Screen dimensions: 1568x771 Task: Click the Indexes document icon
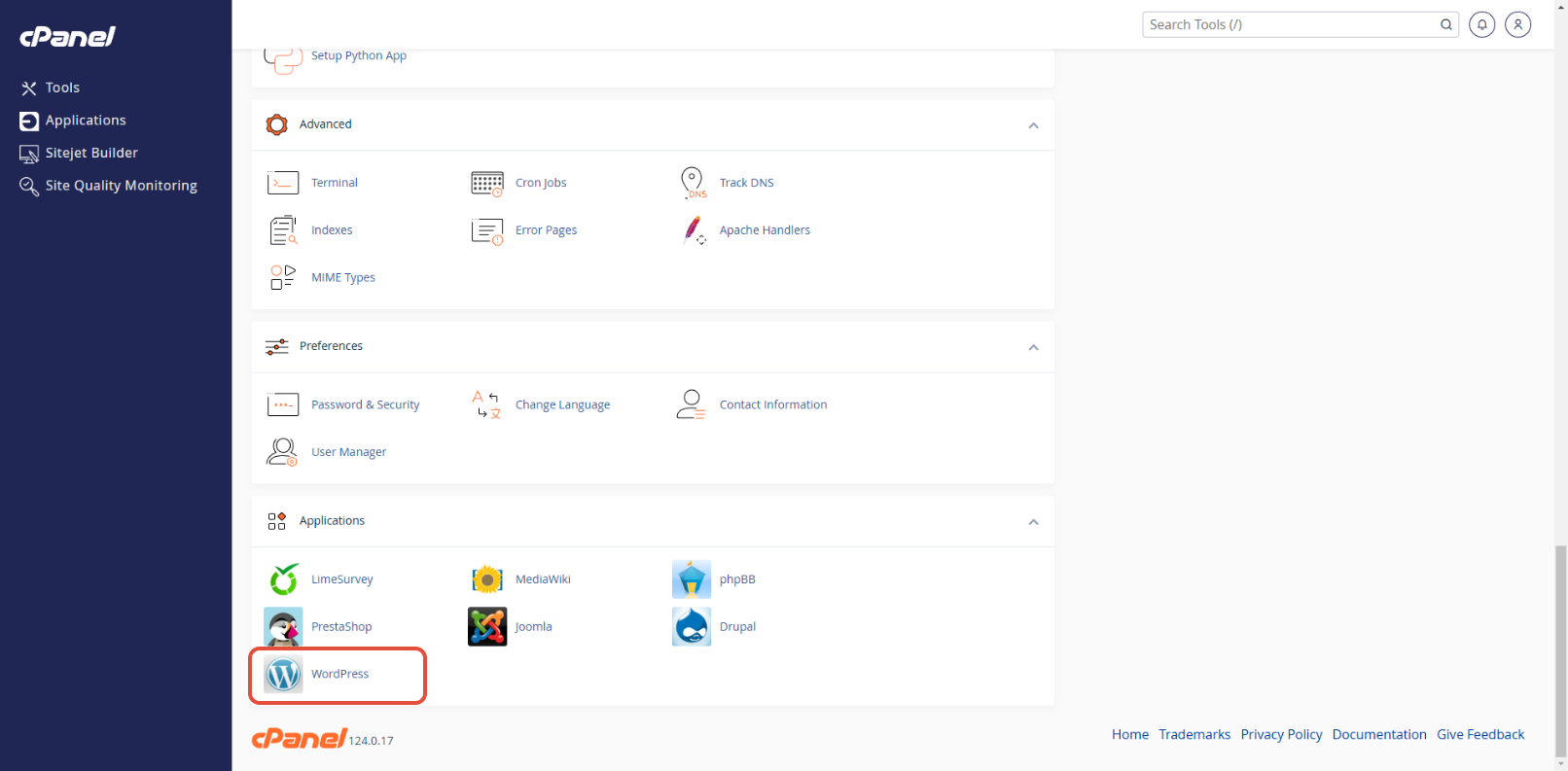[283, 230]
